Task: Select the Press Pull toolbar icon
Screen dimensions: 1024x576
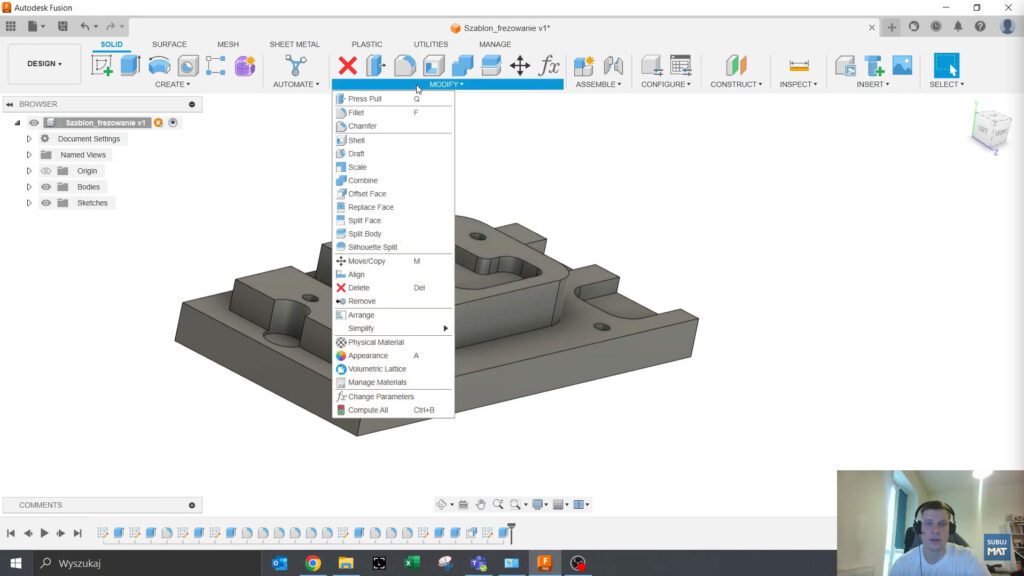Action: (377, 67)
